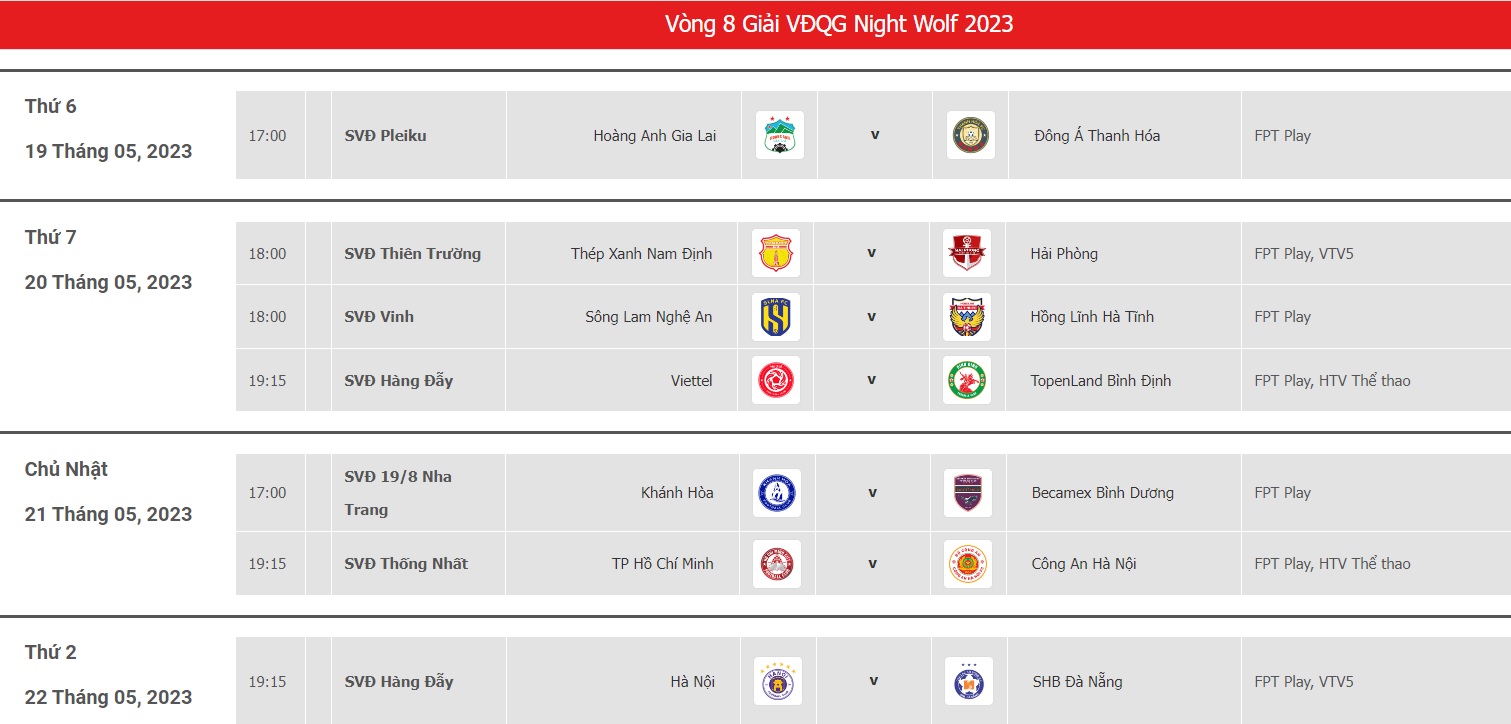
Task: Click the Khánh Hòa team logo
Action: coord(776,493)
